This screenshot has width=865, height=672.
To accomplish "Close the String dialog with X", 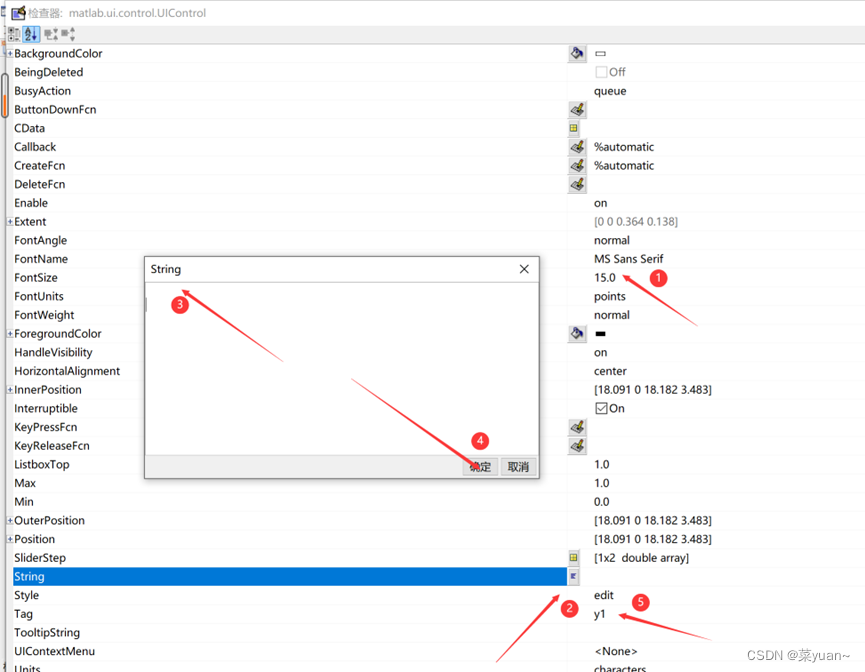I will click(524, 269).
